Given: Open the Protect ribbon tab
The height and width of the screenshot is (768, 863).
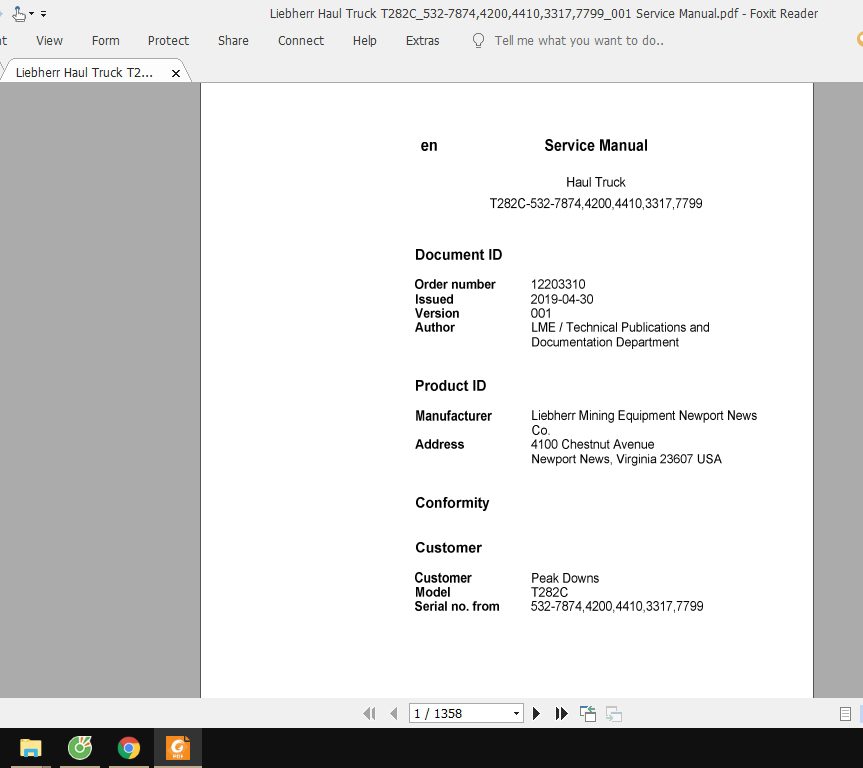Looking at the screenshot, I should (x=168, y=41).
